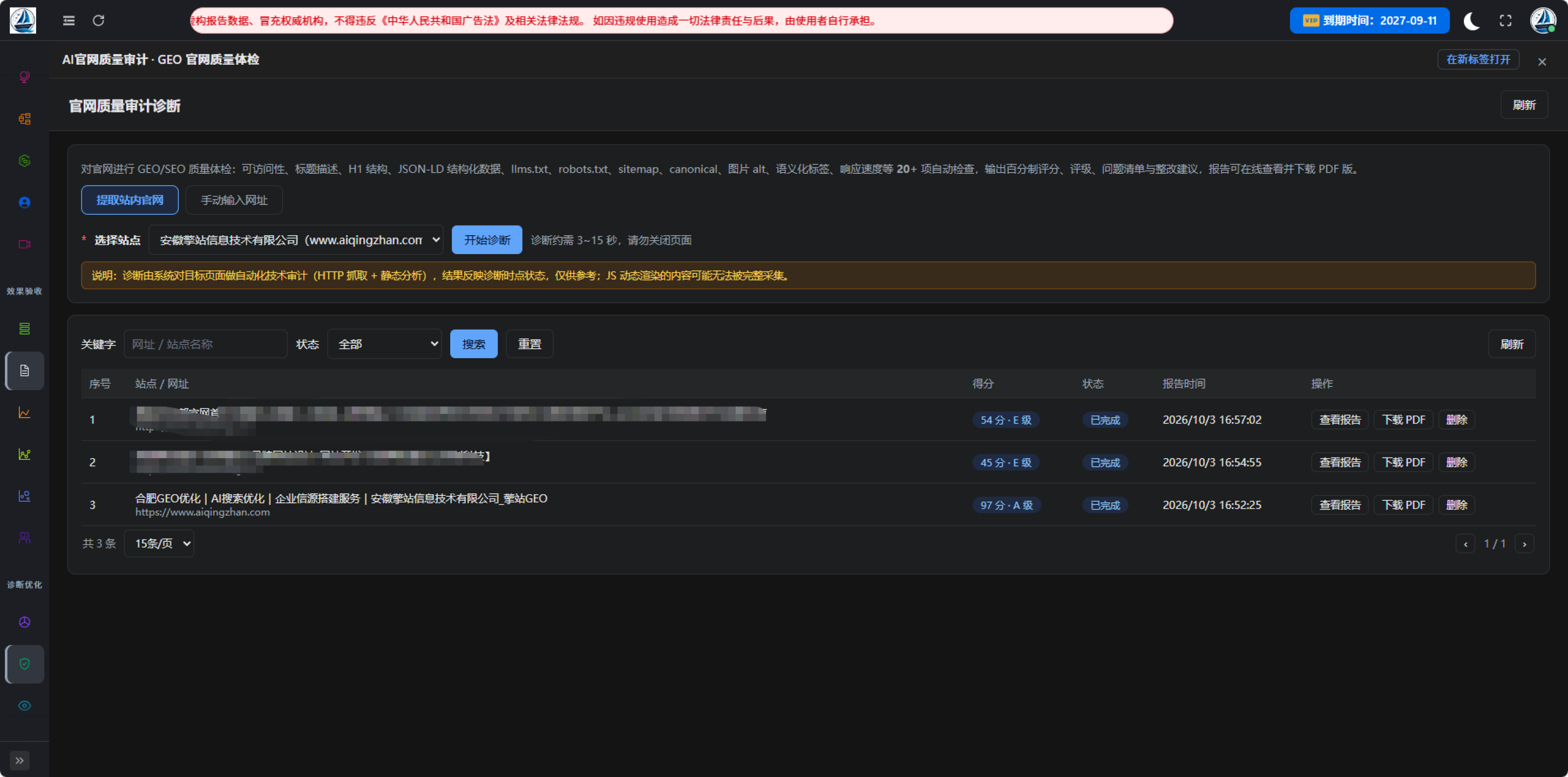Go to the previous page with the left chevron
The height and width of the screenshot is (777, 1568).
(x=1465, y=544)
